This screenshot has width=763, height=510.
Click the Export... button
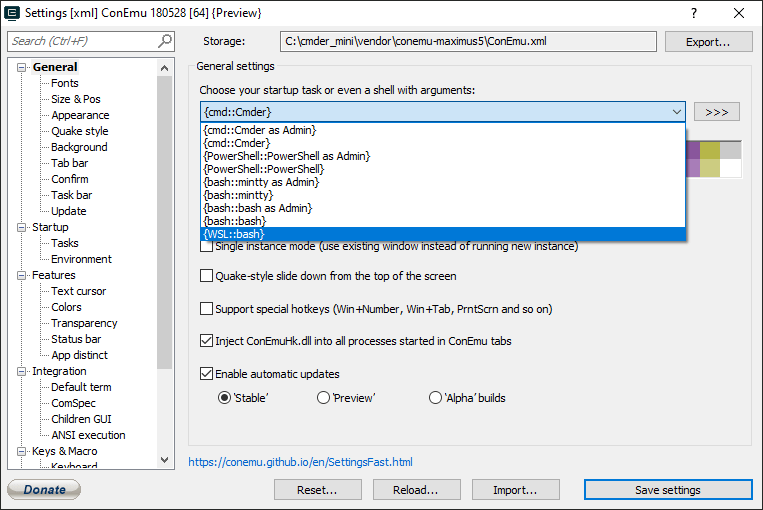(708, 42)
